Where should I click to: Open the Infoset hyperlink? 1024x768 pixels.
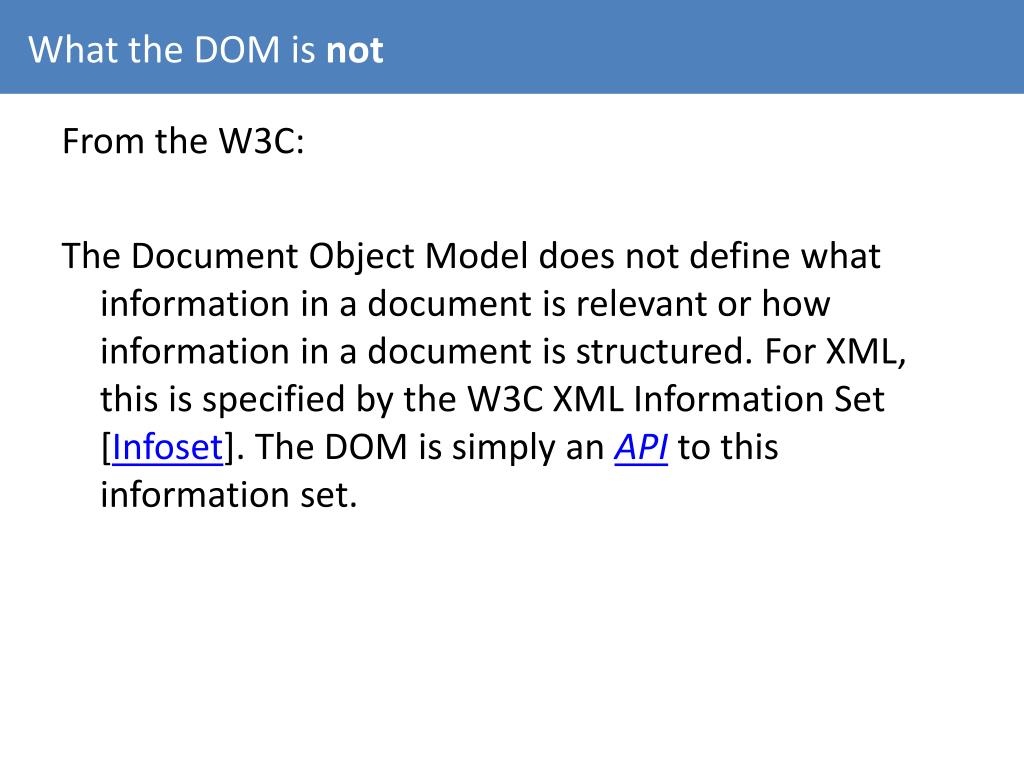[168, 447]
